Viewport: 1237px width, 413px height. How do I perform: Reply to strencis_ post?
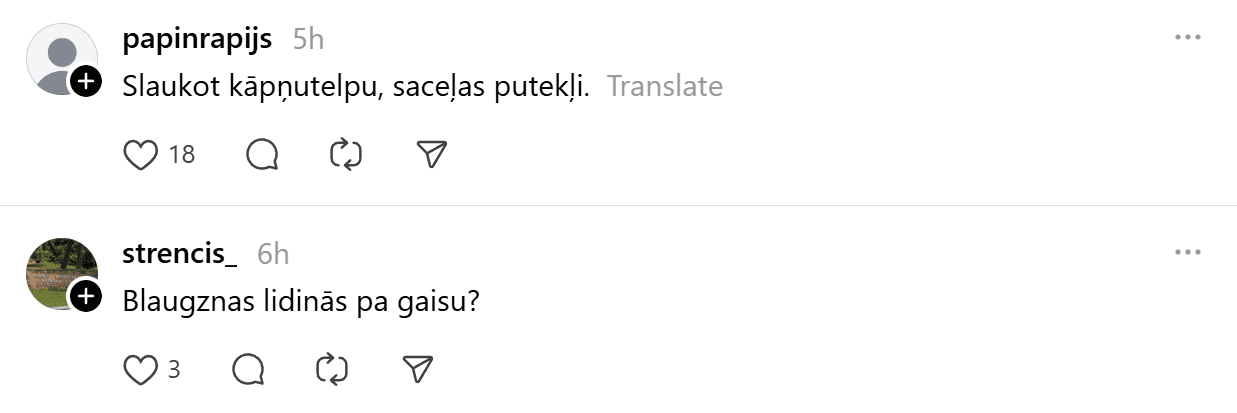[248, 369]
